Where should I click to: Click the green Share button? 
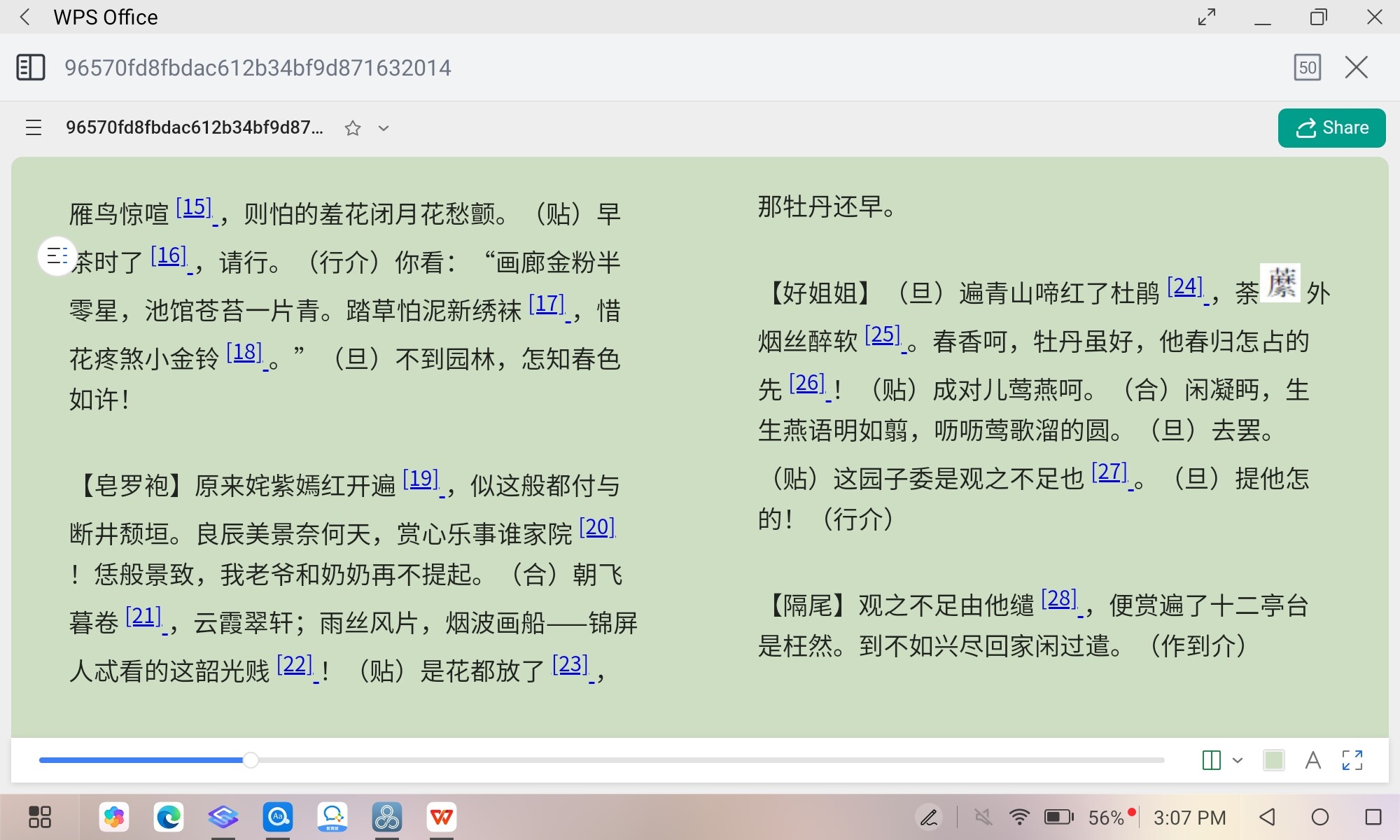pyautogui.click(x=1331, y=128)
